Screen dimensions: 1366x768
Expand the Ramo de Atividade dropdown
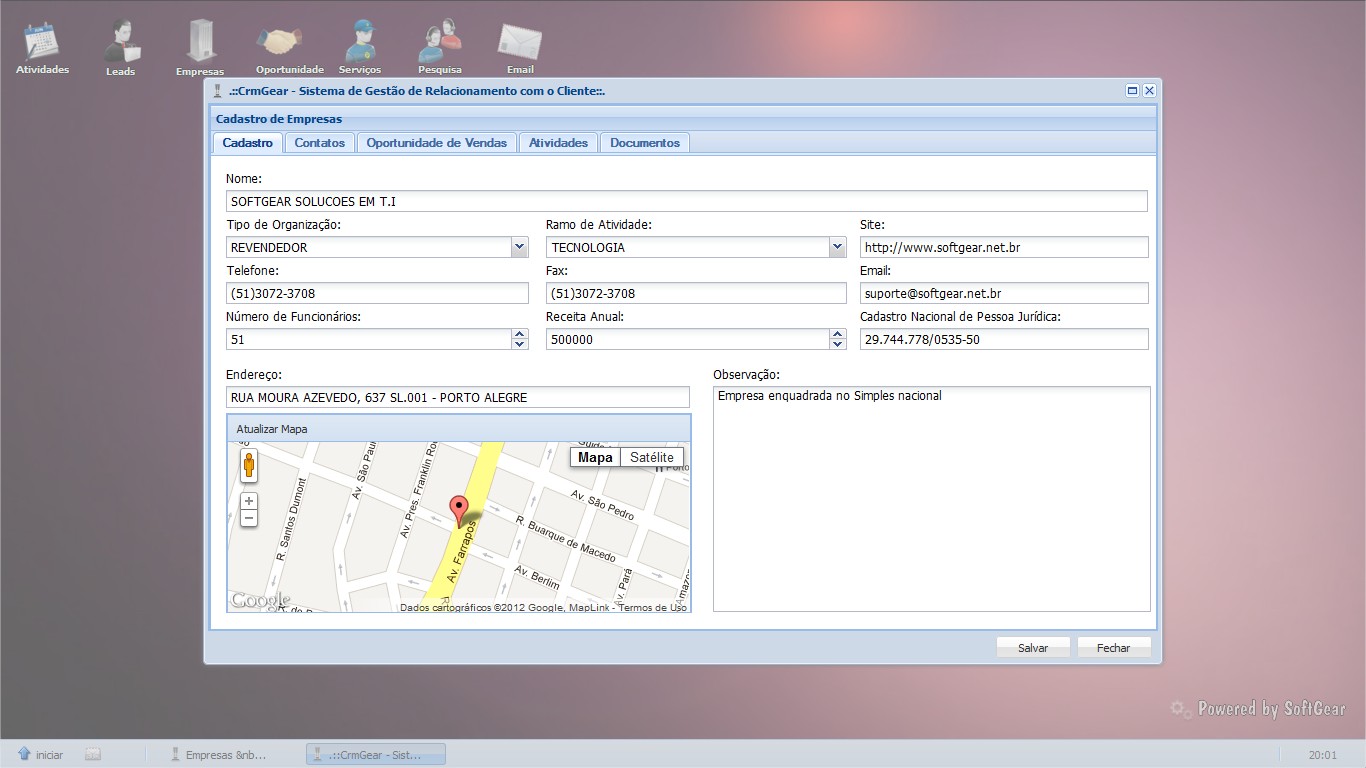point(837,247)
